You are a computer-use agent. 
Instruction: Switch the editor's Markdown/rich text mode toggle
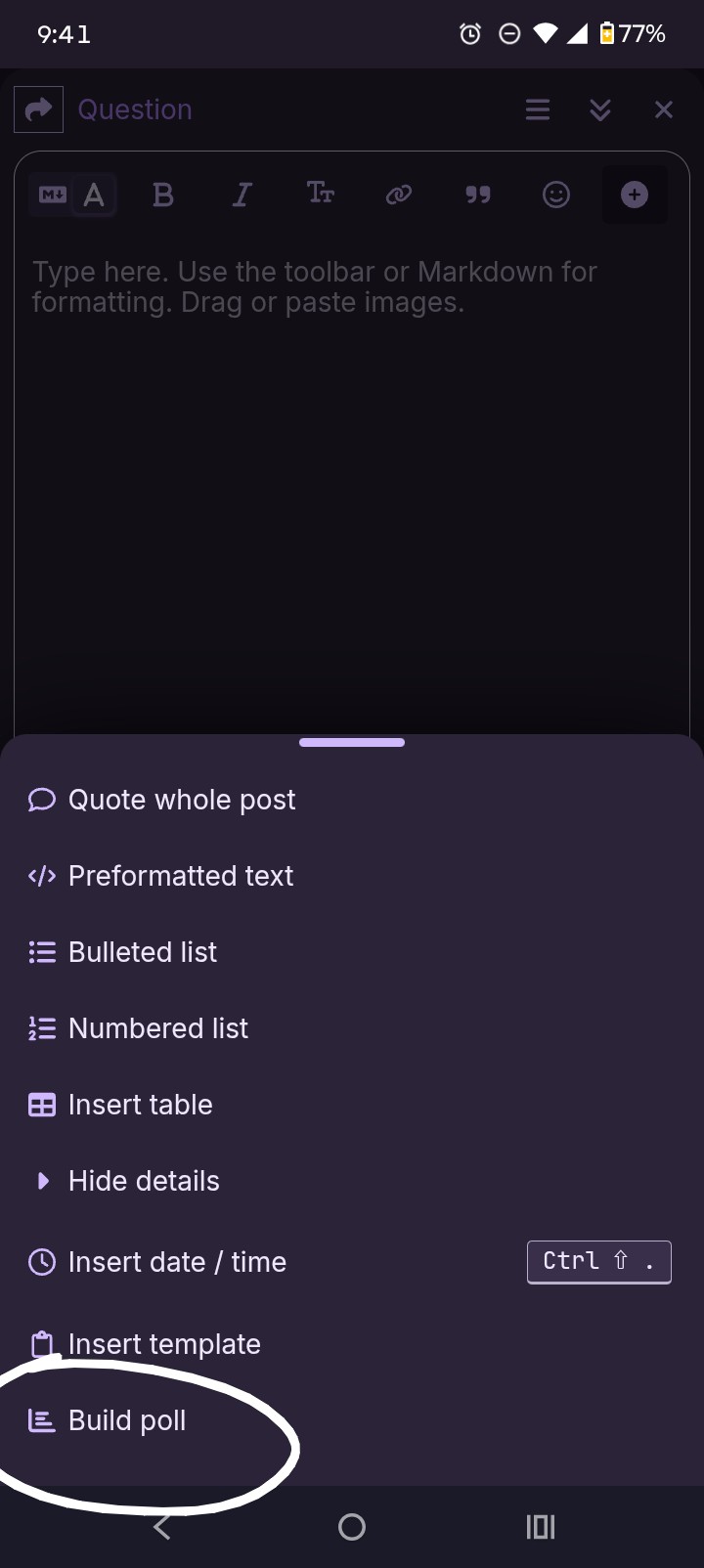(x=73, y=196)
